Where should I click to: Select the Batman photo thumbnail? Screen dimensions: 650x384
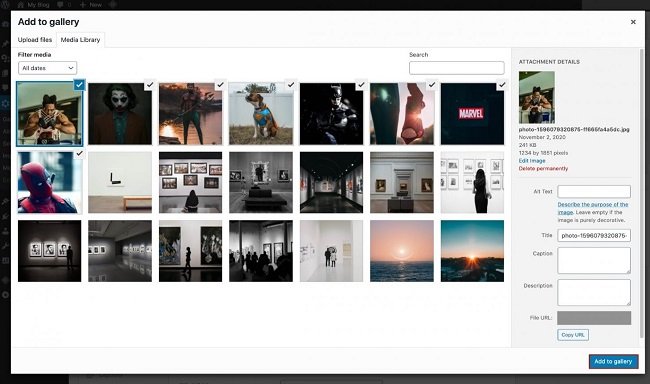click(331, 114)
